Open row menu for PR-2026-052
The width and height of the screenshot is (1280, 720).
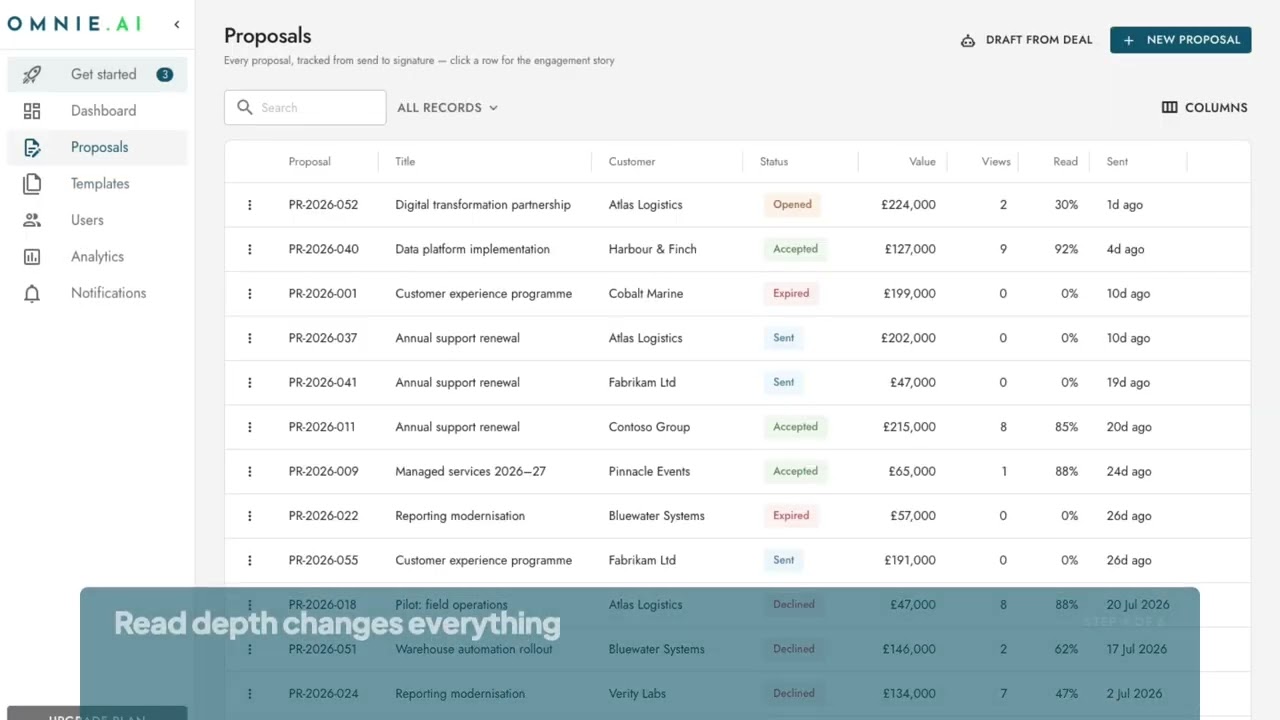(x=250, y=205)
